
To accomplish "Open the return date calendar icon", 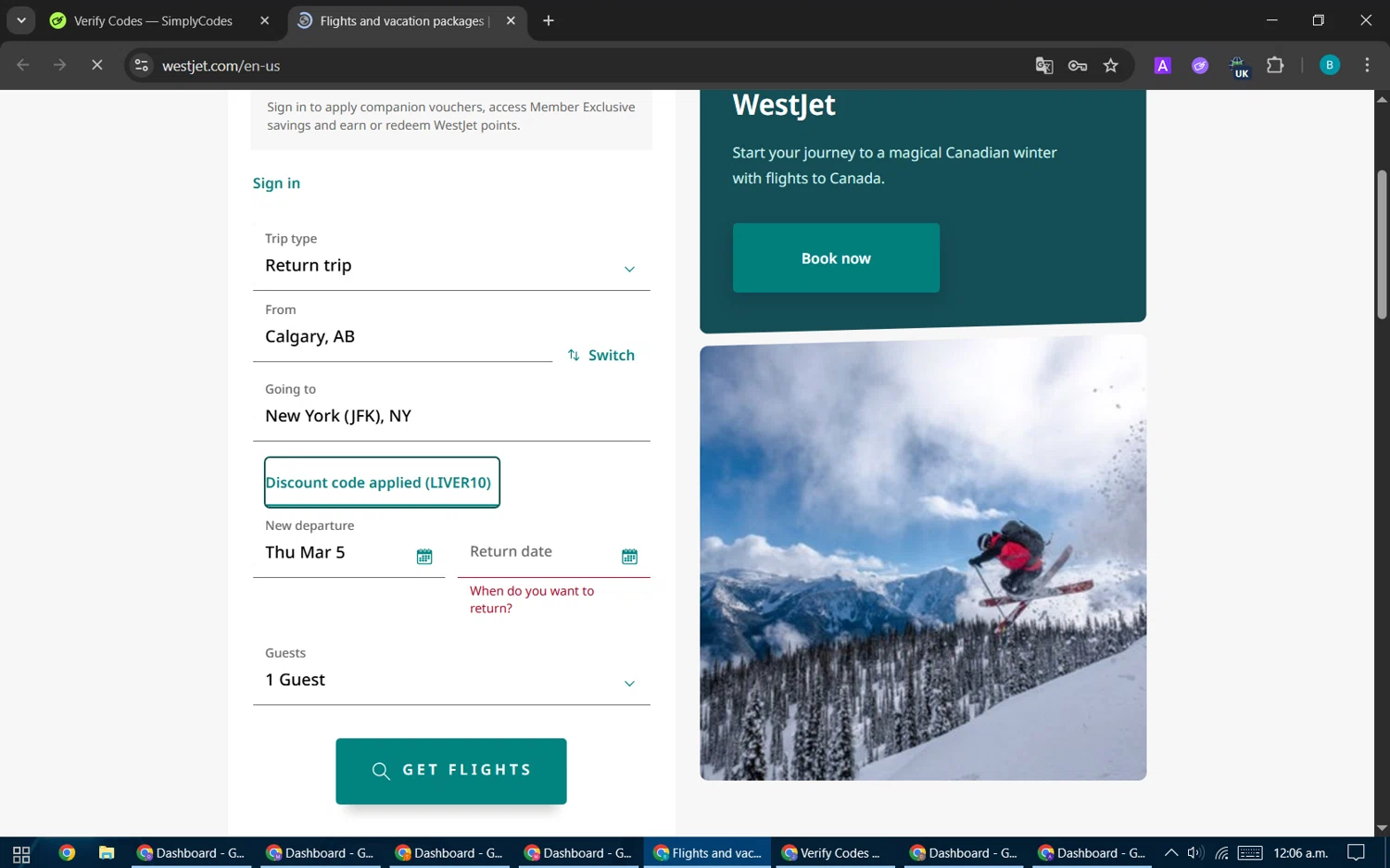I will pos(629,556).
